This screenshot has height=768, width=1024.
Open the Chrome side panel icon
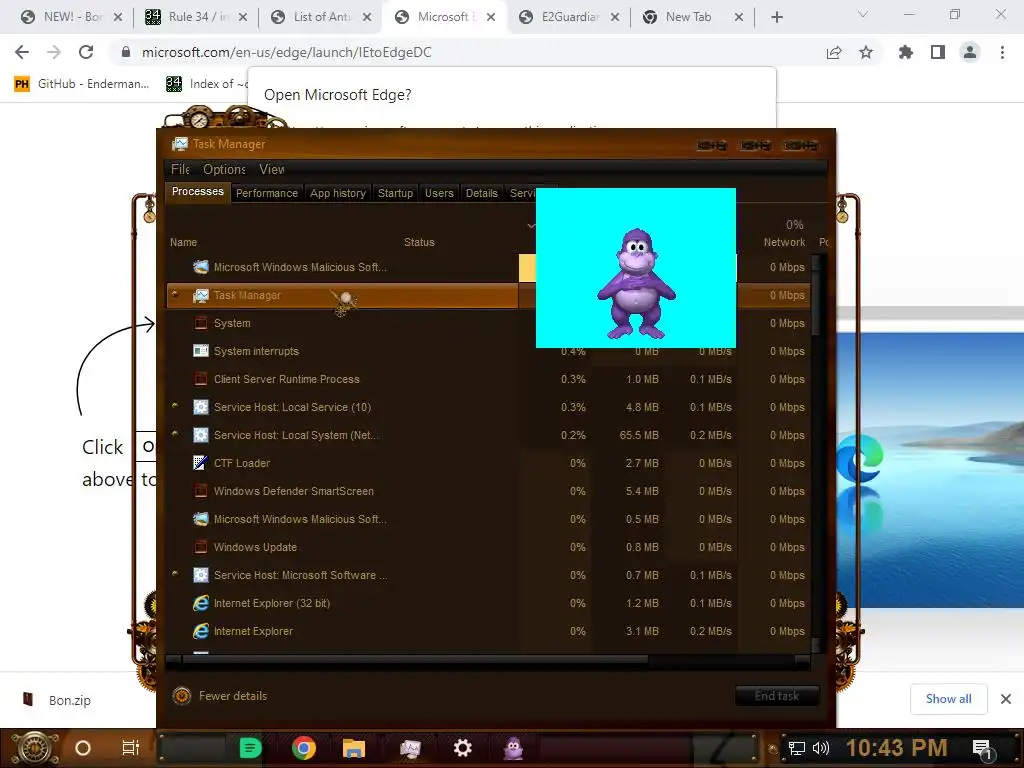[x=938, y=52]
